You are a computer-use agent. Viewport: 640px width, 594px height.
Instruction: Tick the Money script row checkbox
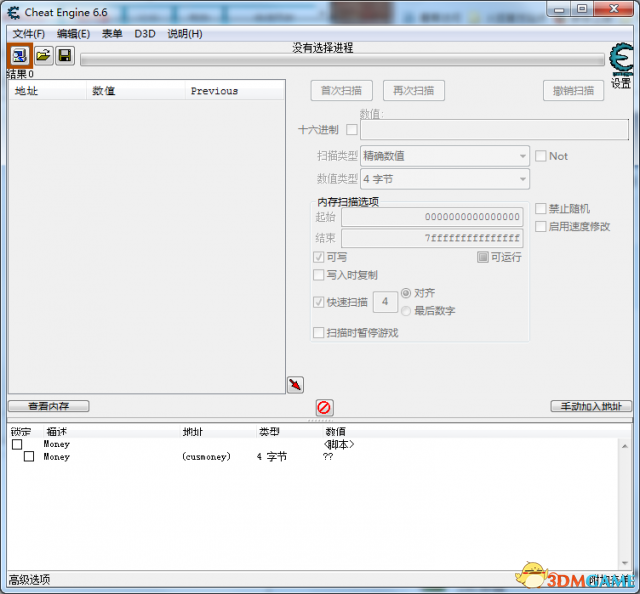click(17, 444)
